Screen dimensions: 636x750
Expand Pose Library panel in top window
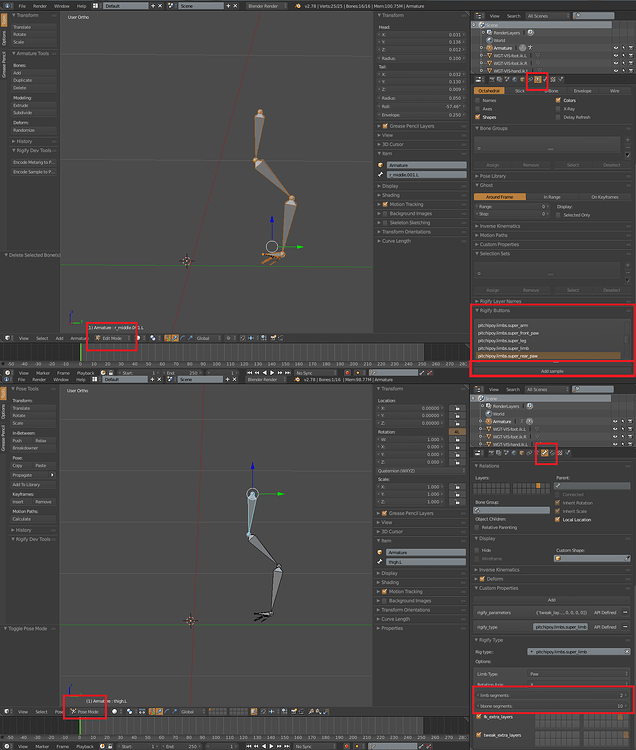tap(493, 176)
